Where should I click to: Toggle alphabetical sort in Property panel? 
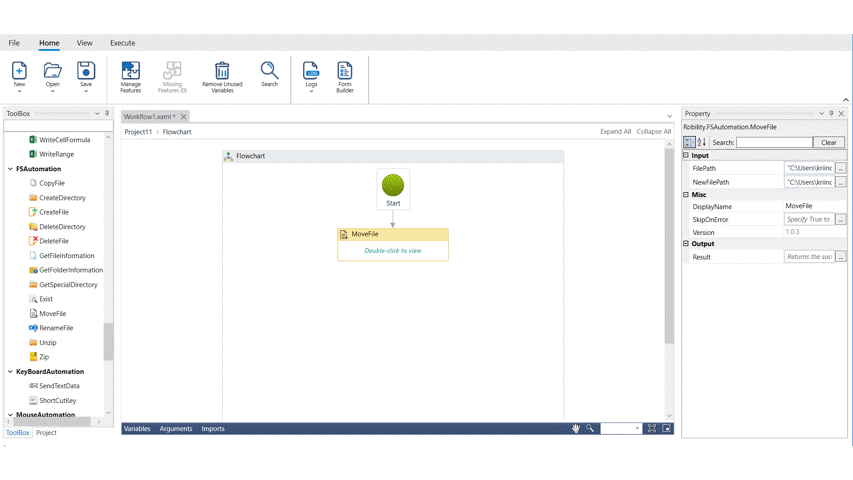[701, 143]
